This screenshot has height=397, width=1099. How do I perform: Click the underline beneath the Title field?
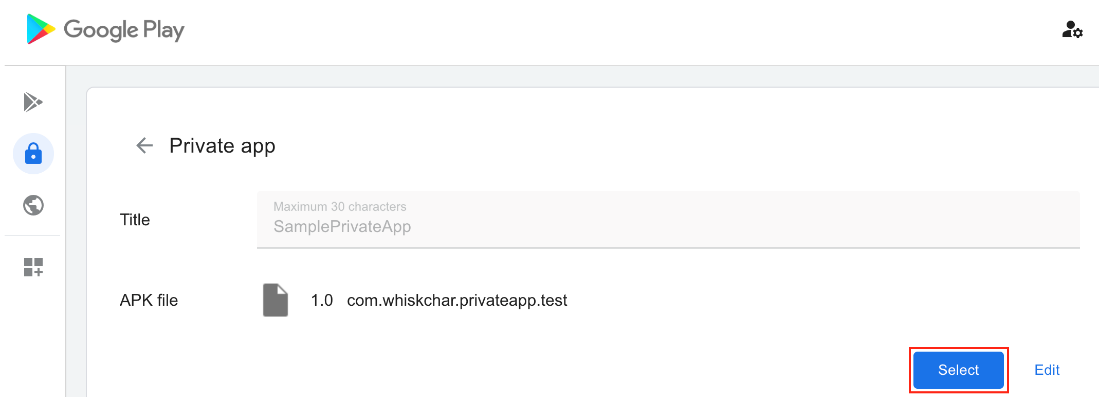tap(668, 247)
